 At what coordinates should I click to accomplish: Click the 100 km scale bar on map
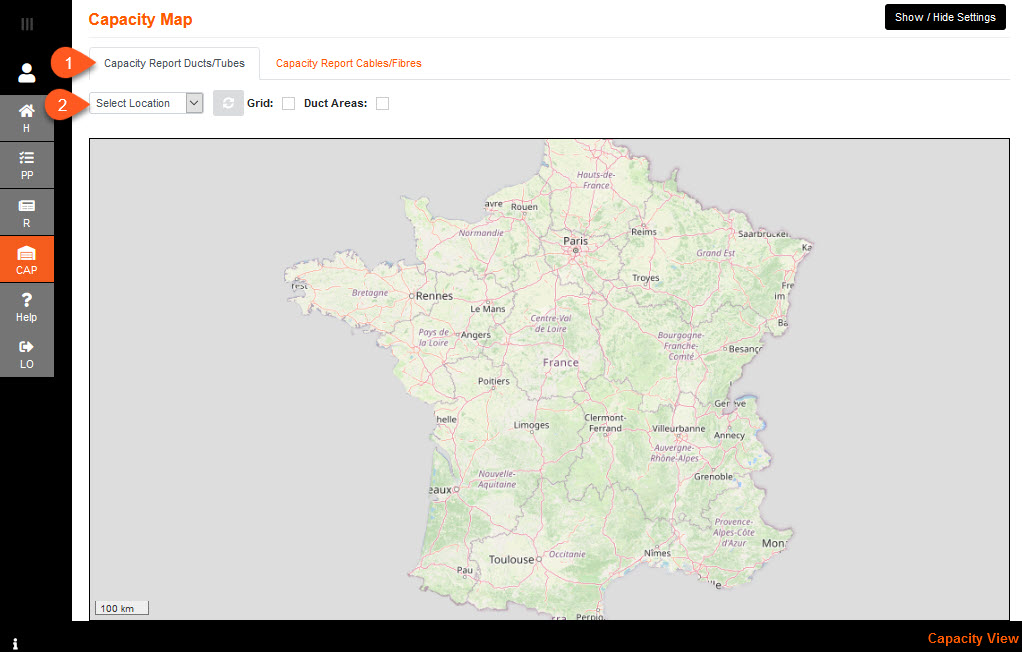pyautogui.click(x=122, y=608)
